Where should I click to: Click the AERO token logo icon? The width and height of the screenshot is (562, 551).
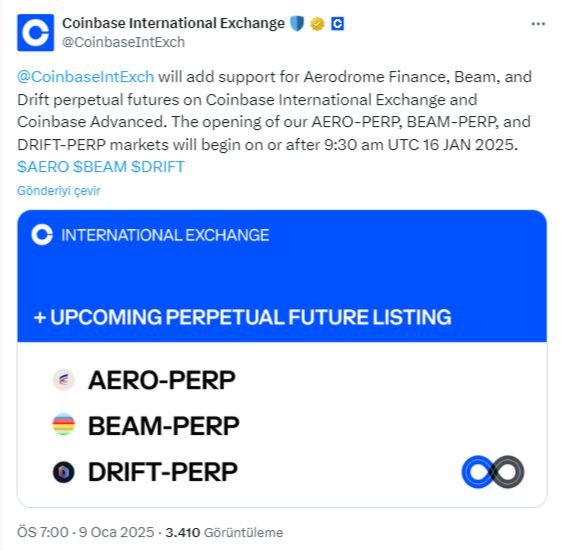(x=64, y=380)
